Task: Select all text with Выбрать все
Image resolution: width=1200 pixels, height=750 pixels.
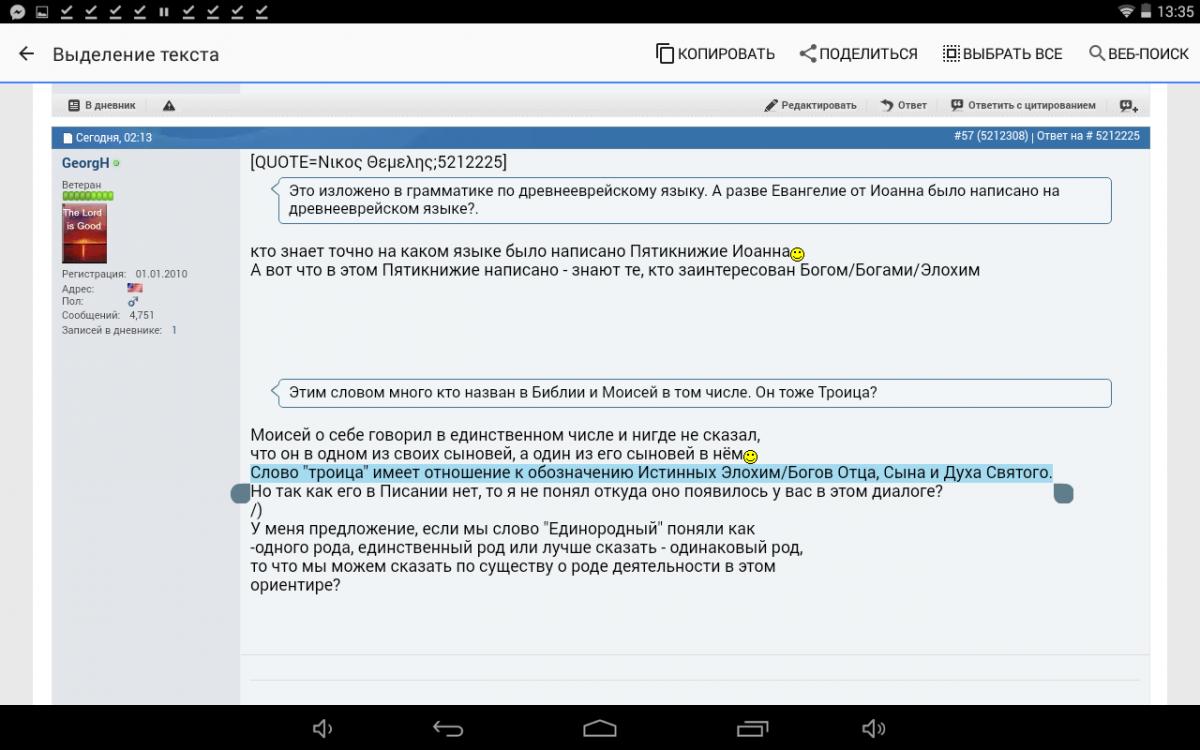Action: tap(1002, 54)
